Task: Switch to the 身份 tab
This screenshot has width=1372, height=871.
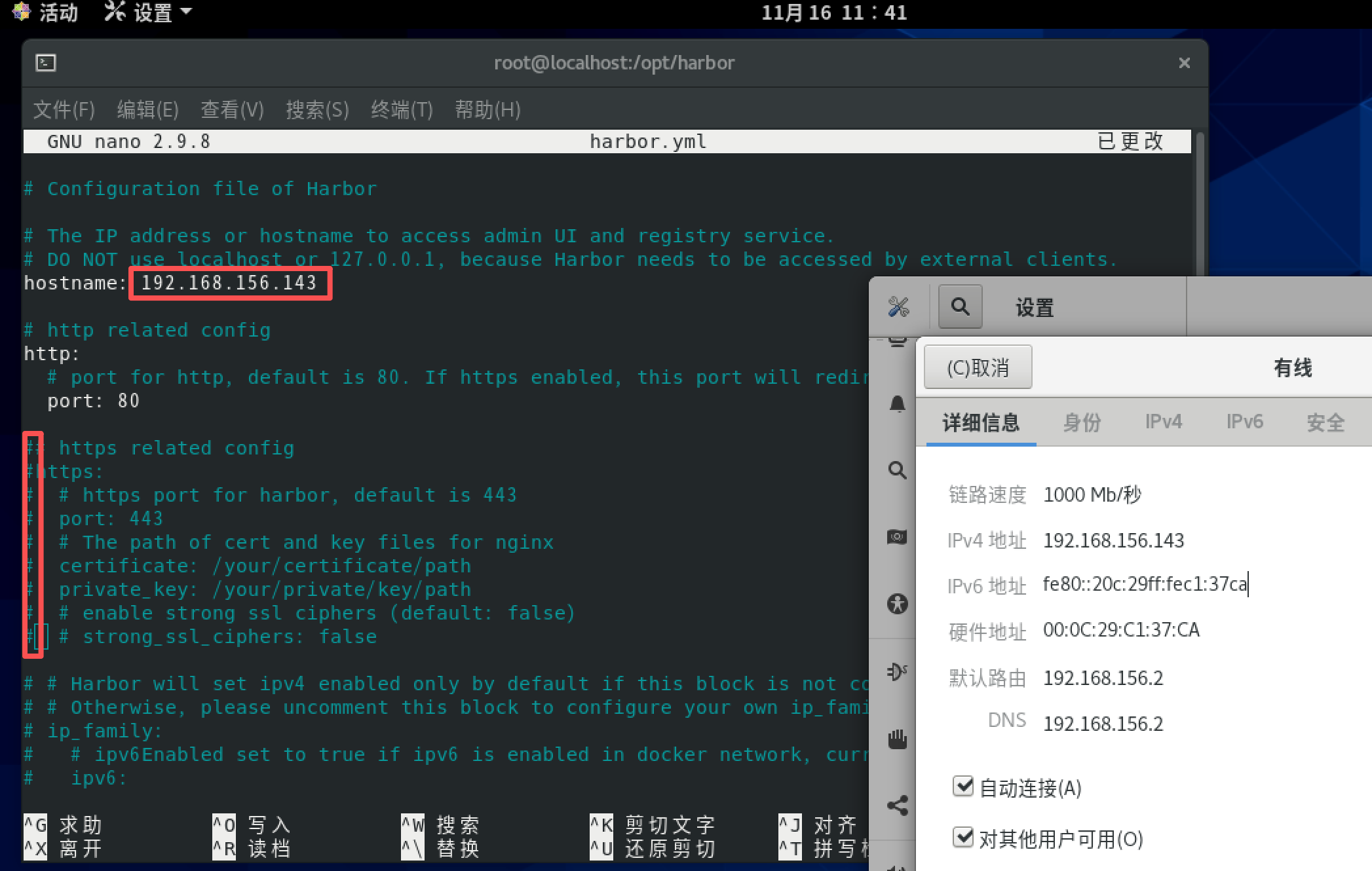Action: (1082, 422)
